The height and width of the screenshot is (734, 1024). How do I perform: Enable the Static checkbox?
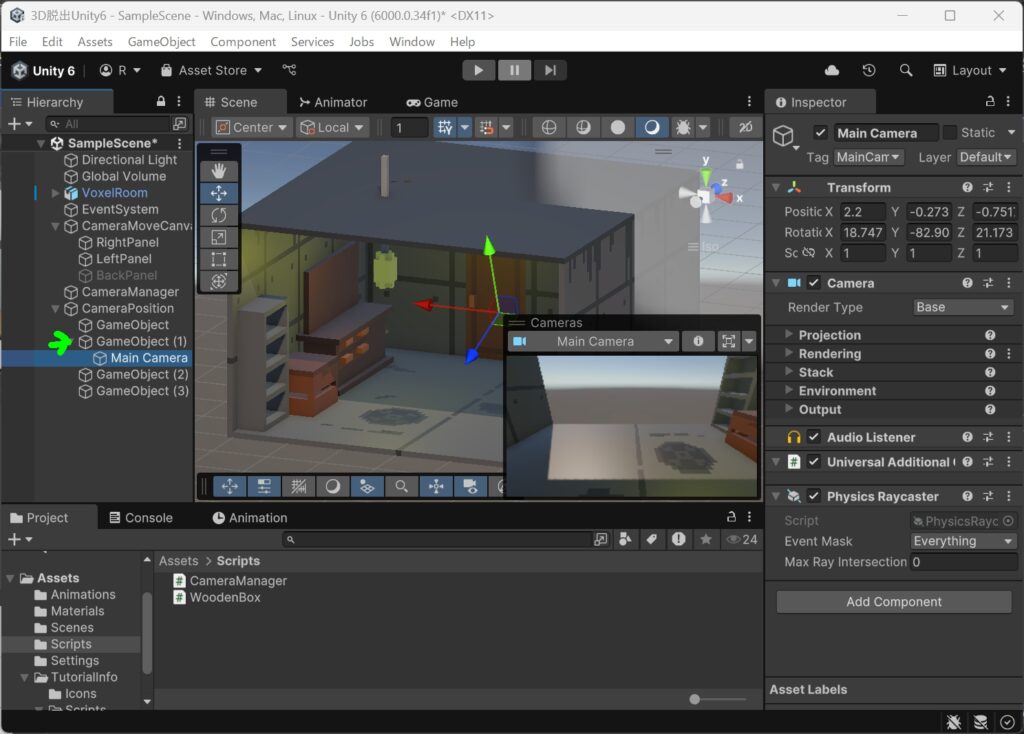(950, 133)
